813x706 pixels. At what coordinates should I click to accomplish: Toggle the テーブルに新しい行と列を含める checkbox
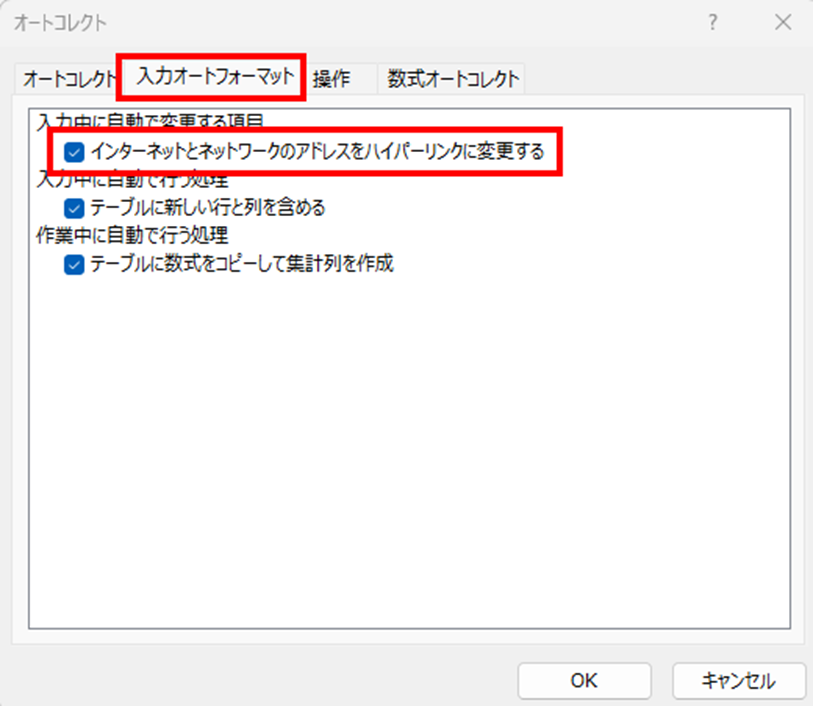tap(74, 208)
